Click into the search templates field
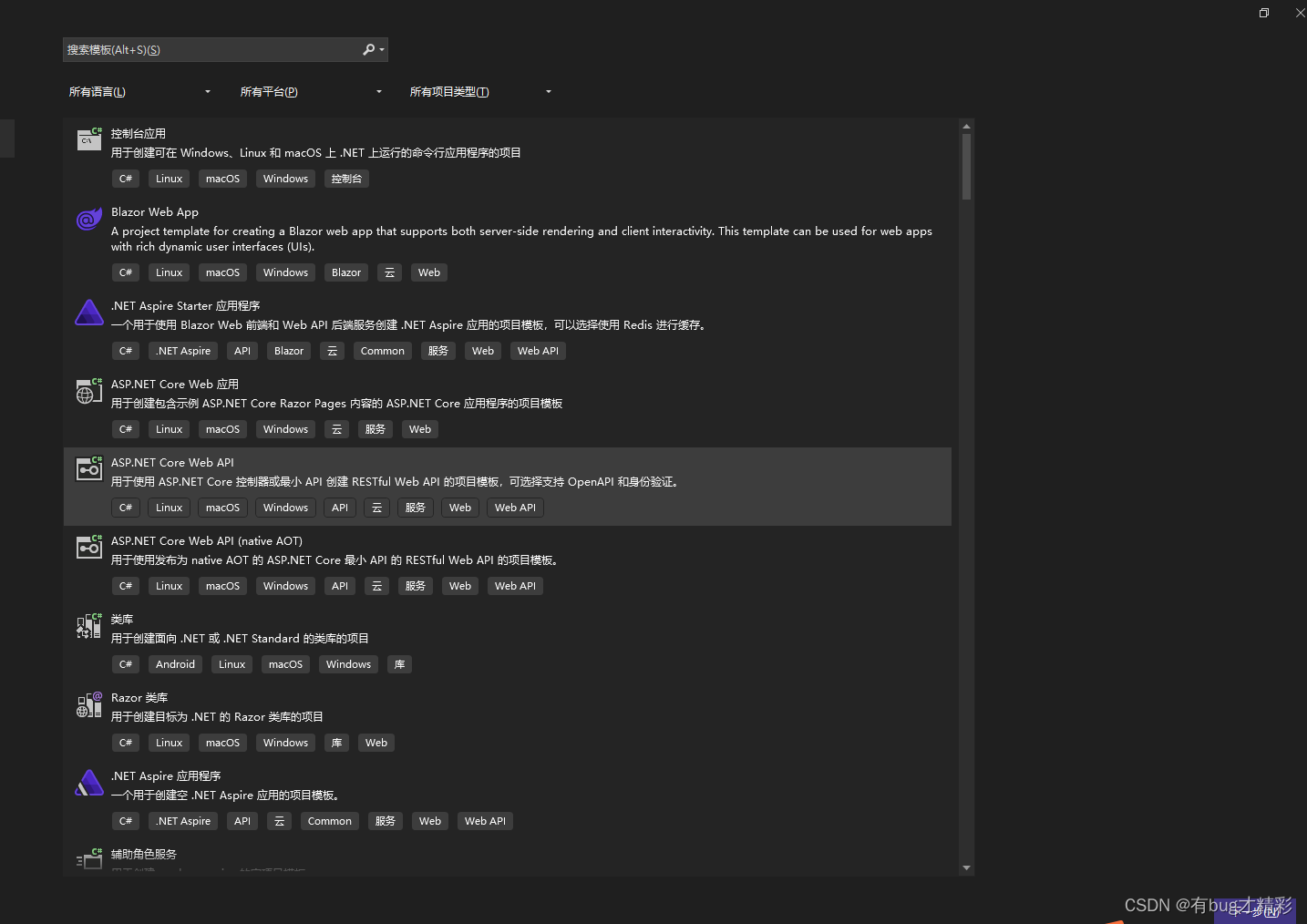Image resolution: width=1307 pixels, height=924 pixels. [211, 49]
